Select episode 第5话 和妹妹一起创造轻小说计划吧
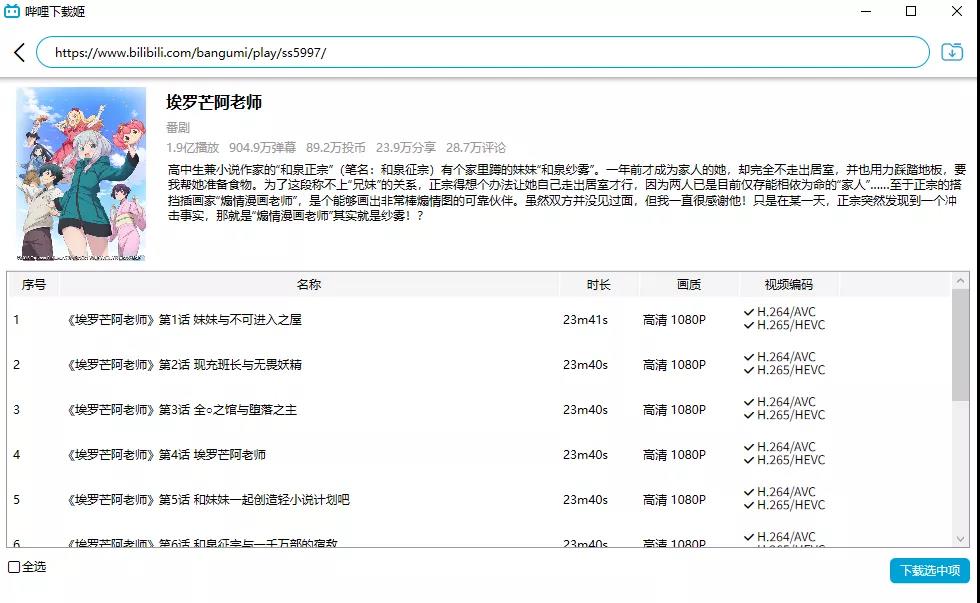Viewport: 980px width, 603px height. pyautogui.click(x=208, y=500)
